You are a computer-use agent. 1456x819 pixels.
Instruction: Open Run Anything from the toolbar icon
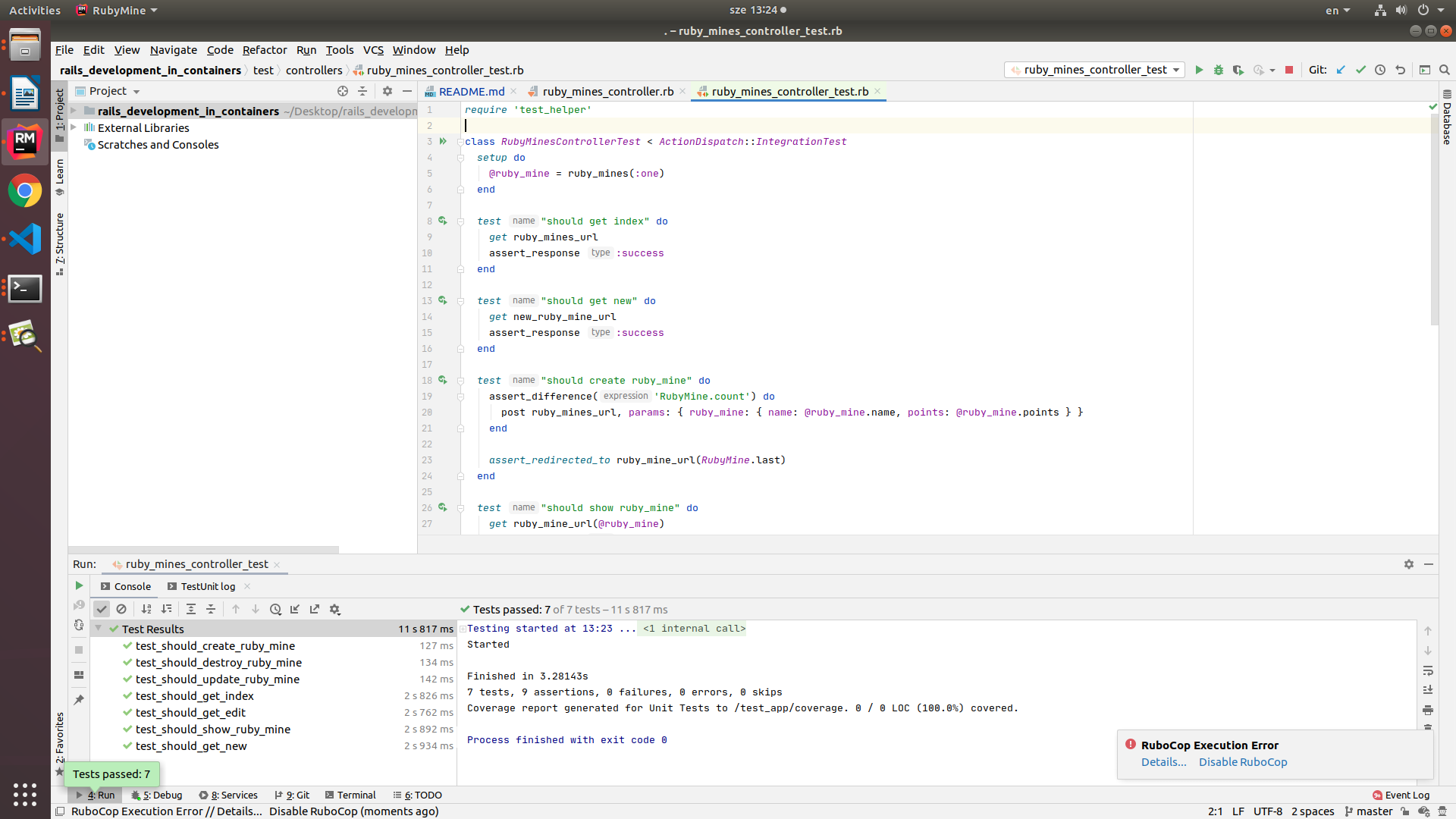point(1425,70)
